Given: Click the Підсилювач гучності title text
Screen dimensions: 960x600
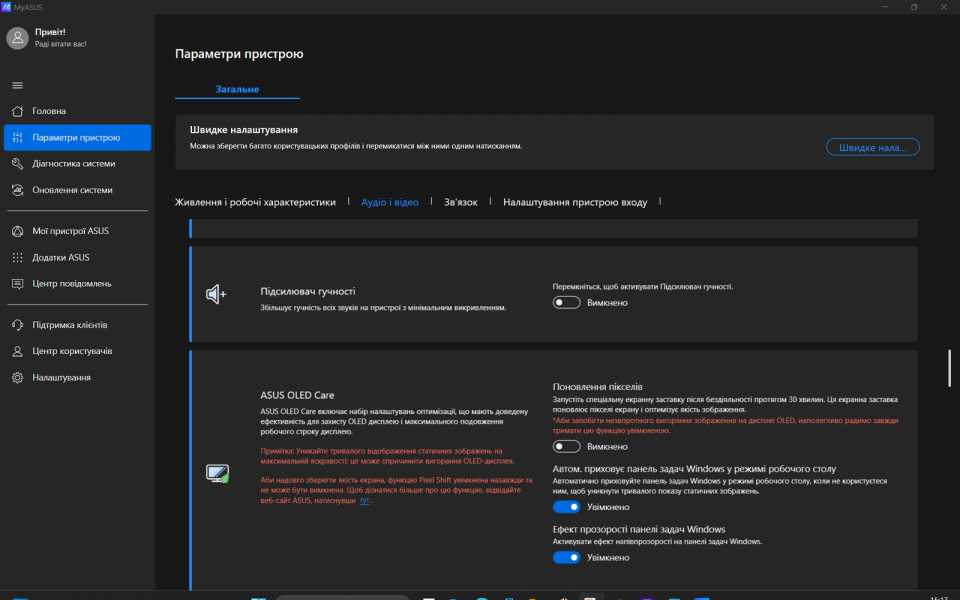Looking at the screenshot, I should (x=308, y=291).
